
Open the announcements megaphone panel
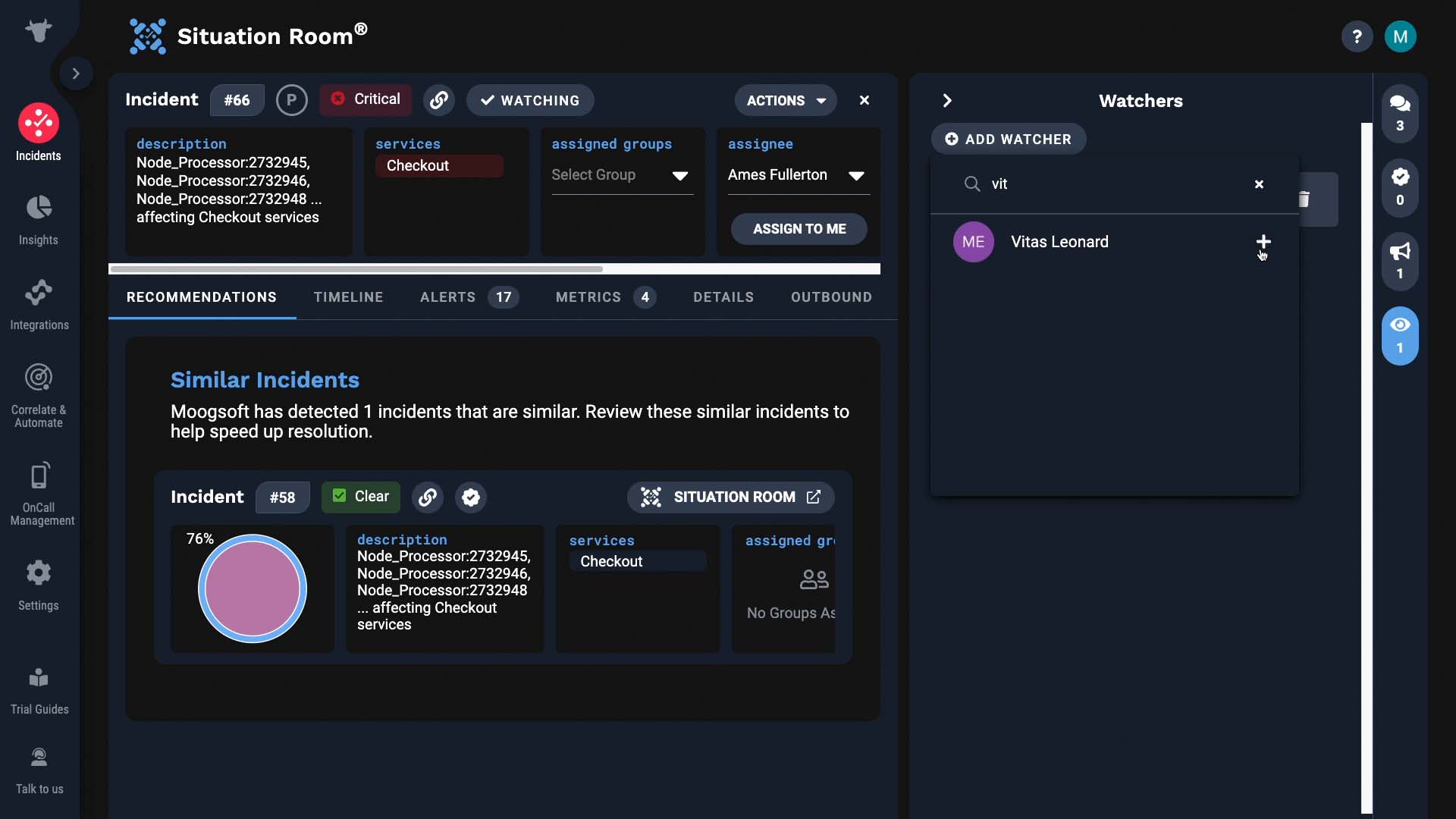click(1400, 262)
